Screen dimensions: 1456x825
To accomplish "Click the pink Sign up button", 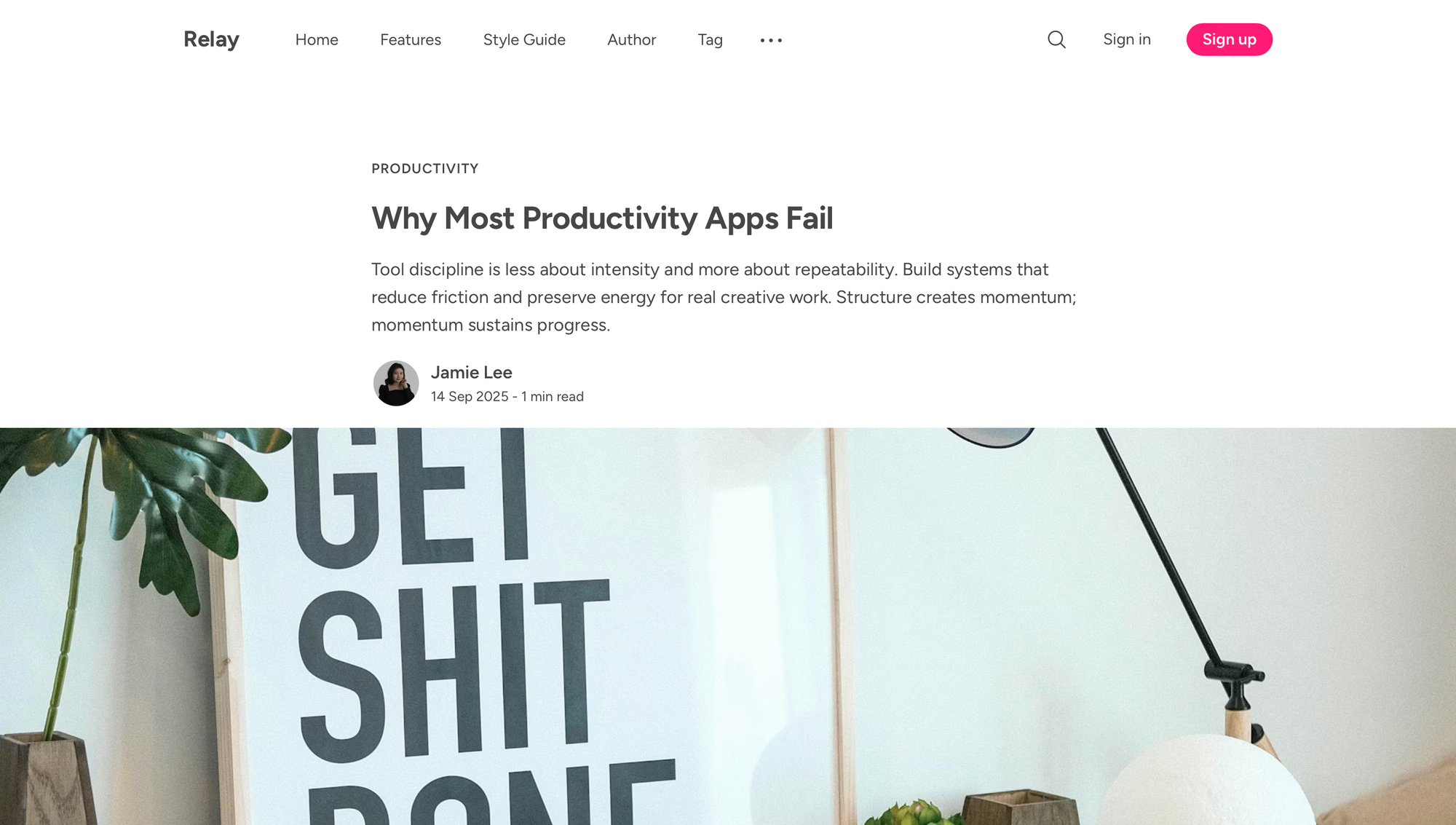I will point(1230,39).
